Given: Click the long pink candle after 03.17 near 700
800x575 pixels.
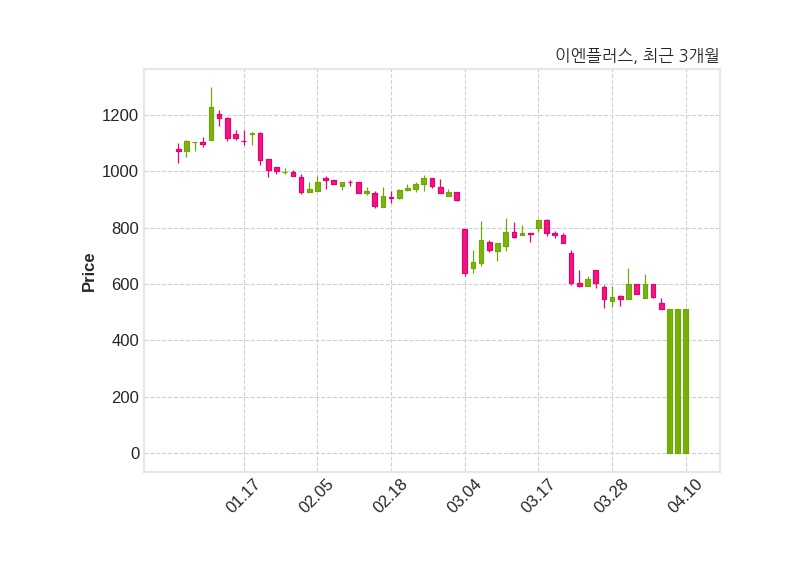Looking at the screenshot, I should (571, 268).
